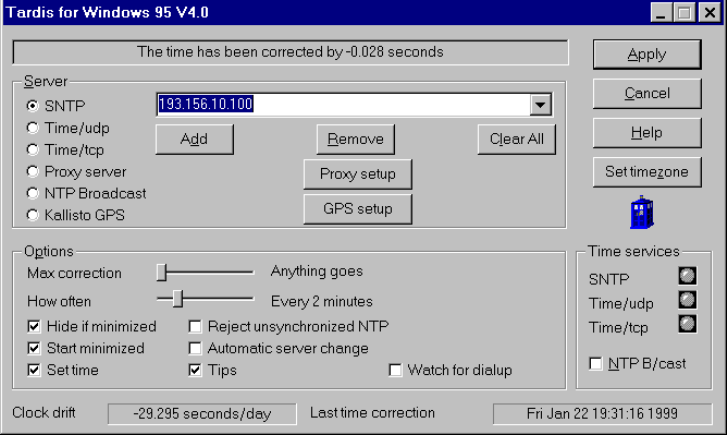Image resolution: width=727 pixels, height=435 pixels.
Task: Select the Time/tcp radio button
Action: (x=32, y=149)
